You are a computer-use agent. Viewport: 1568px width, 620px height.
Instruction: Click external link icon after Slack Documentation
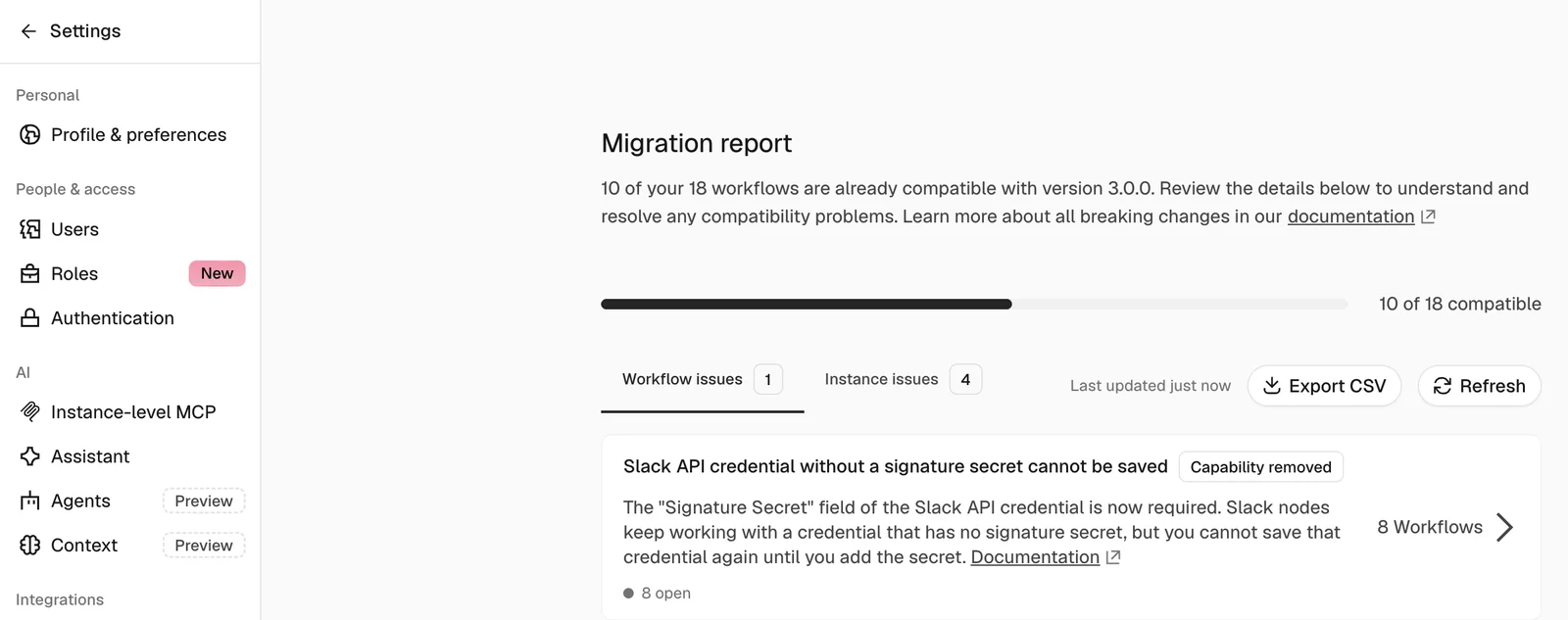coord(1113,557)
